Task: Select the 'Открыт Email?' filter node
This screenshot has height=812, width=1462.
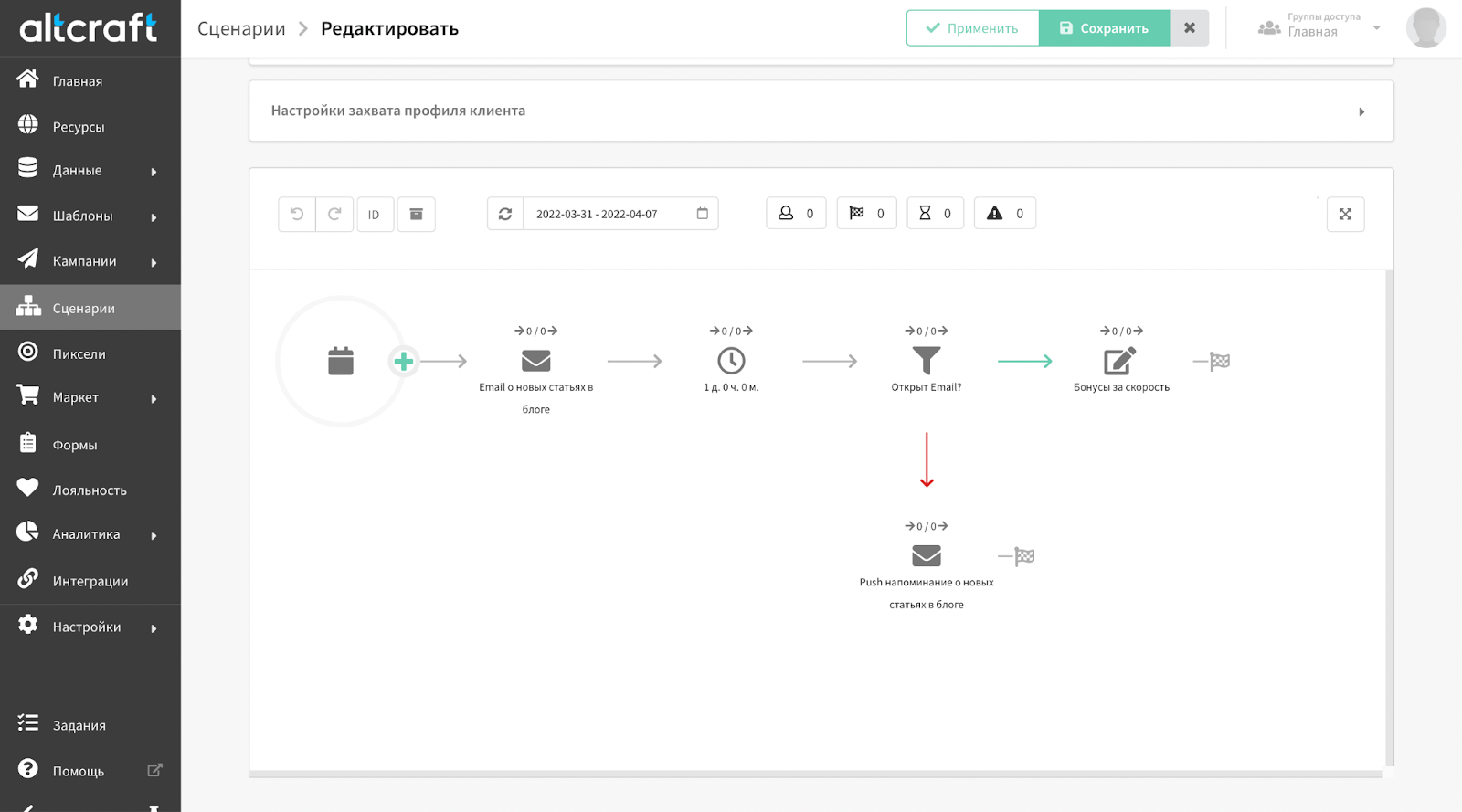Action: [x=927, y=361]
